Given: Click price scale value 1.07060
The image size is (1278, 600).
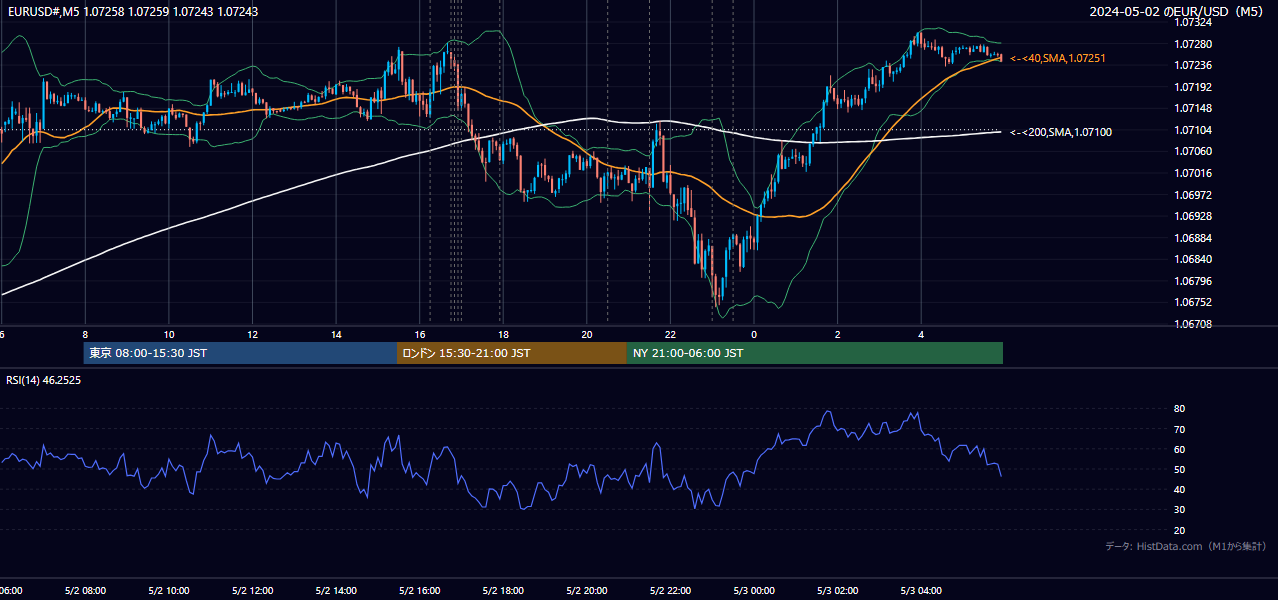Looking at the screenshot, I should pos(1194,151).
